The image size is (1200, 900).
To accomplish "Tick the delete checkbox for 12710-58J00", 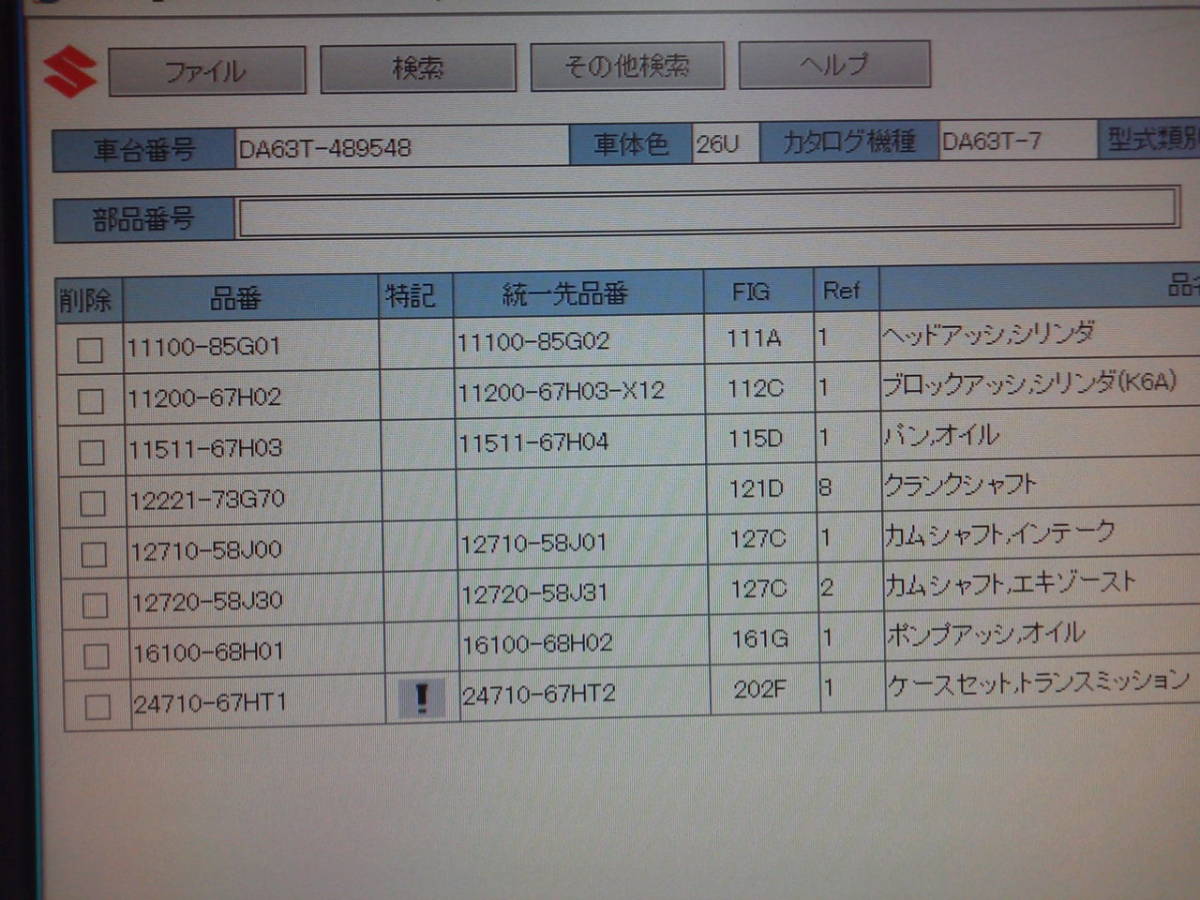I will pyautogui.click(x=94, y=553).
